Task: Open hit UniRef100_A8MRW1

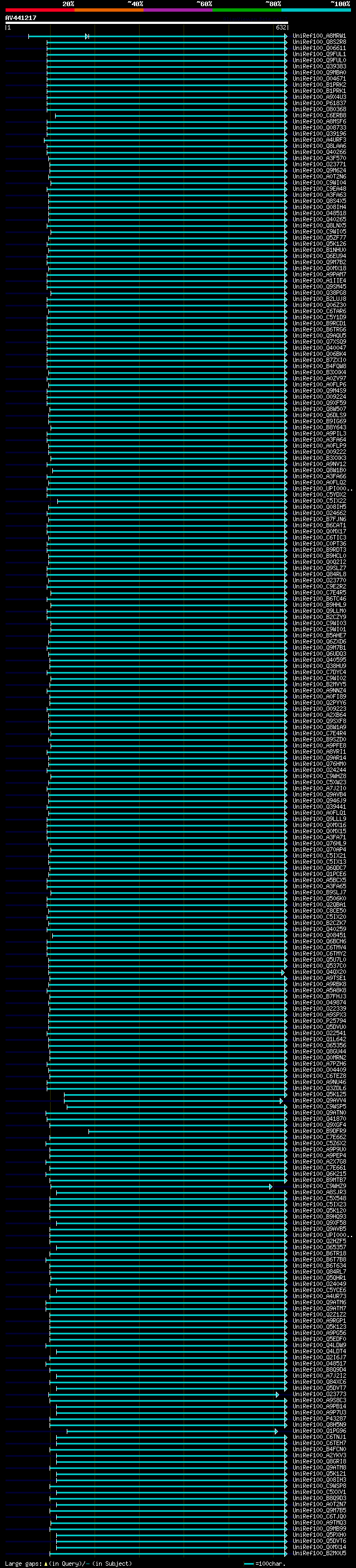Action: pos(319,36)
